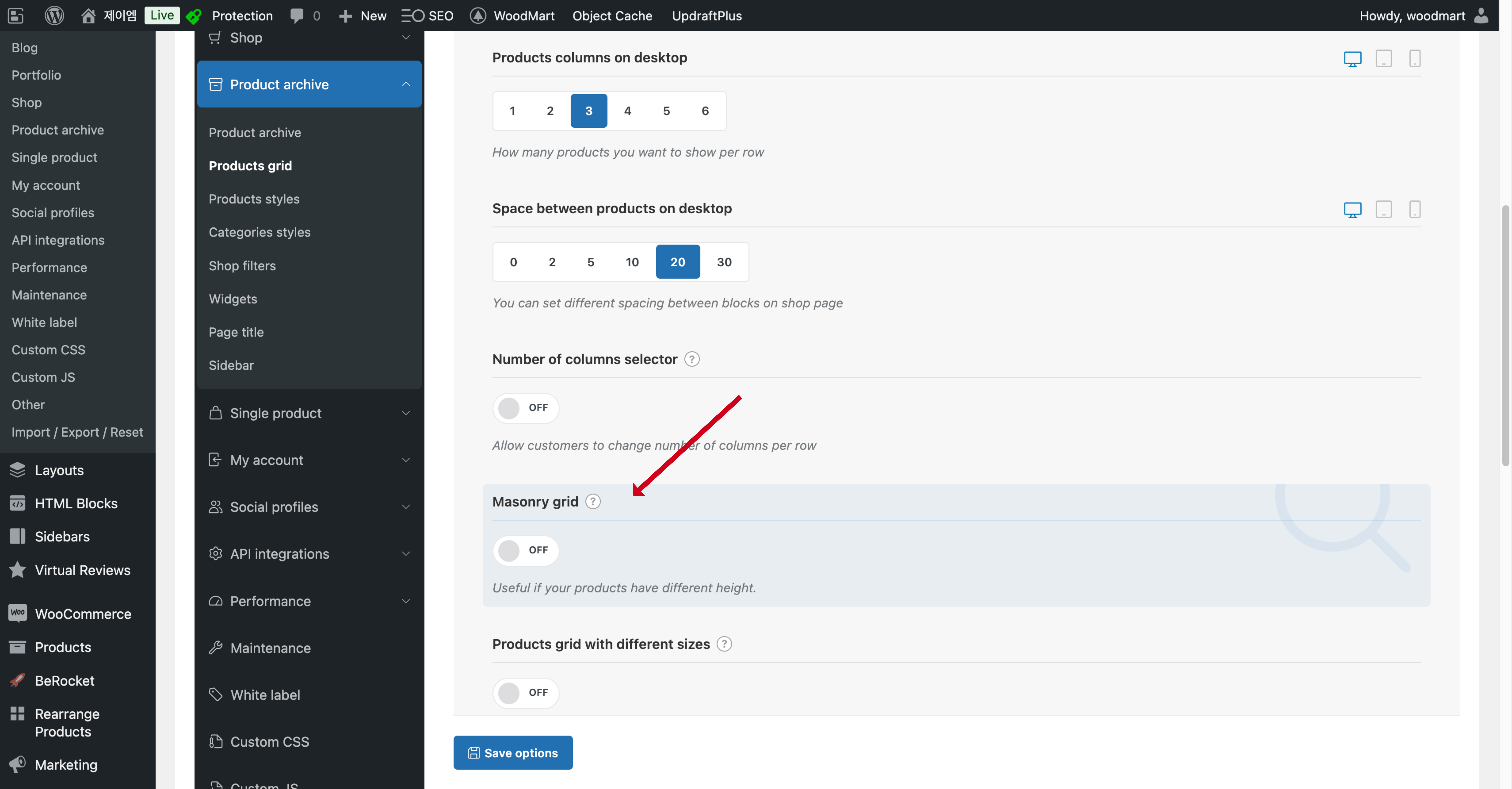
Task: Select desktop device icon for Products columns
Action: point(1352,59)
